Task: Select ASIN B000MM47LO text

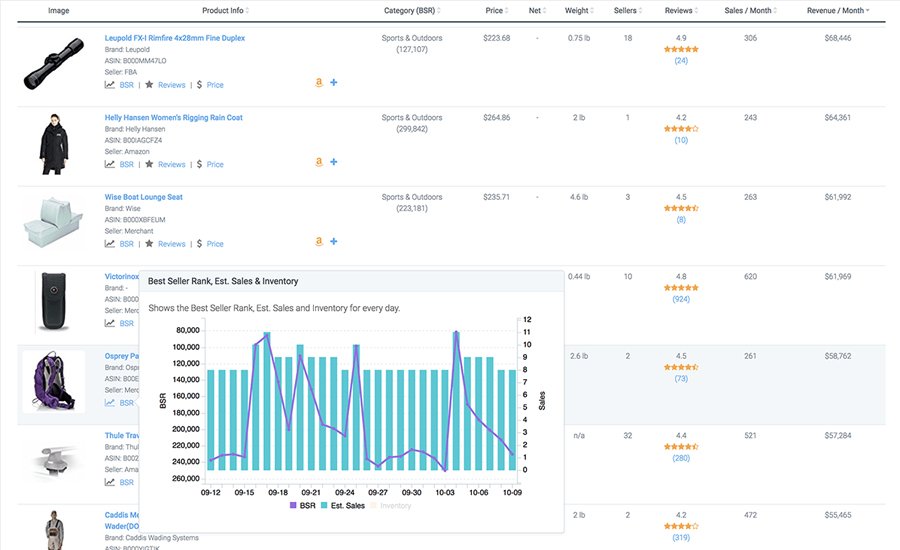Action: (x=135, y=60)
